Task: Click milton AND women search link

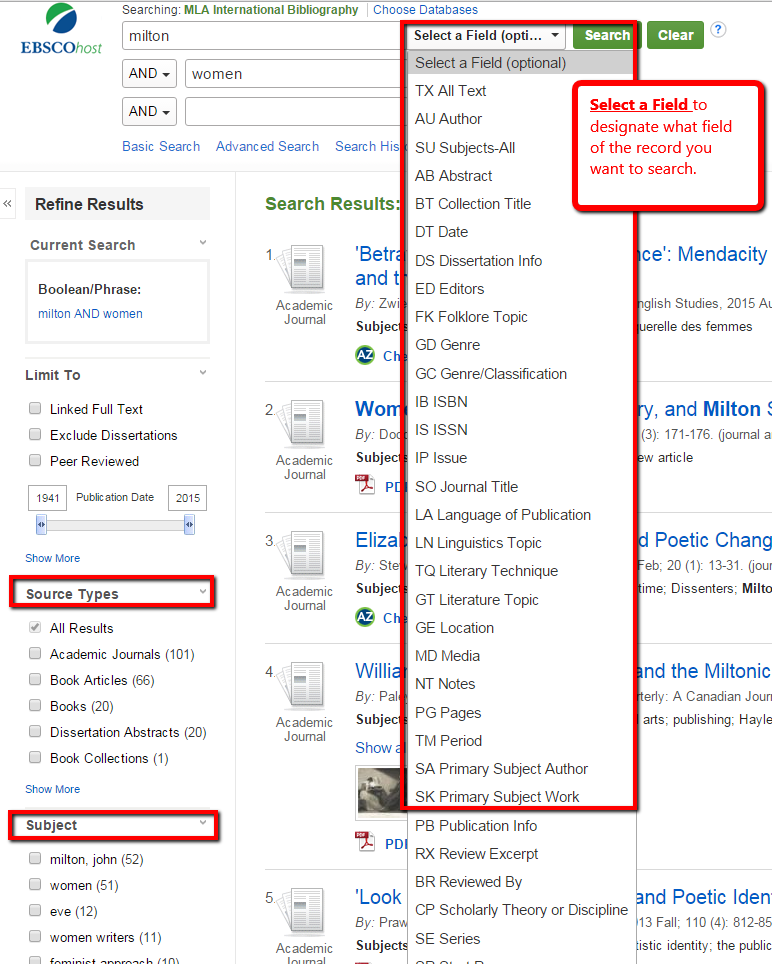Action: coord(90,314)
